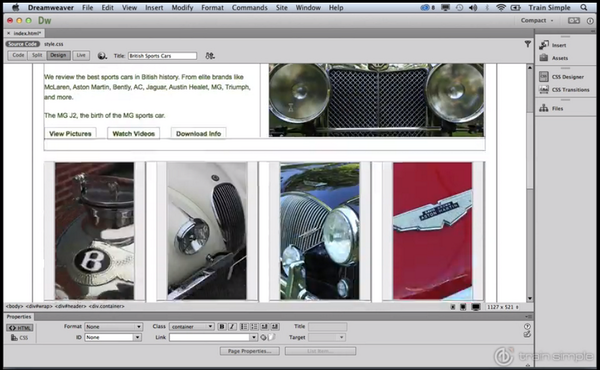
Task: Click the View Pictures button on page
Action: [x=70, y=134]
